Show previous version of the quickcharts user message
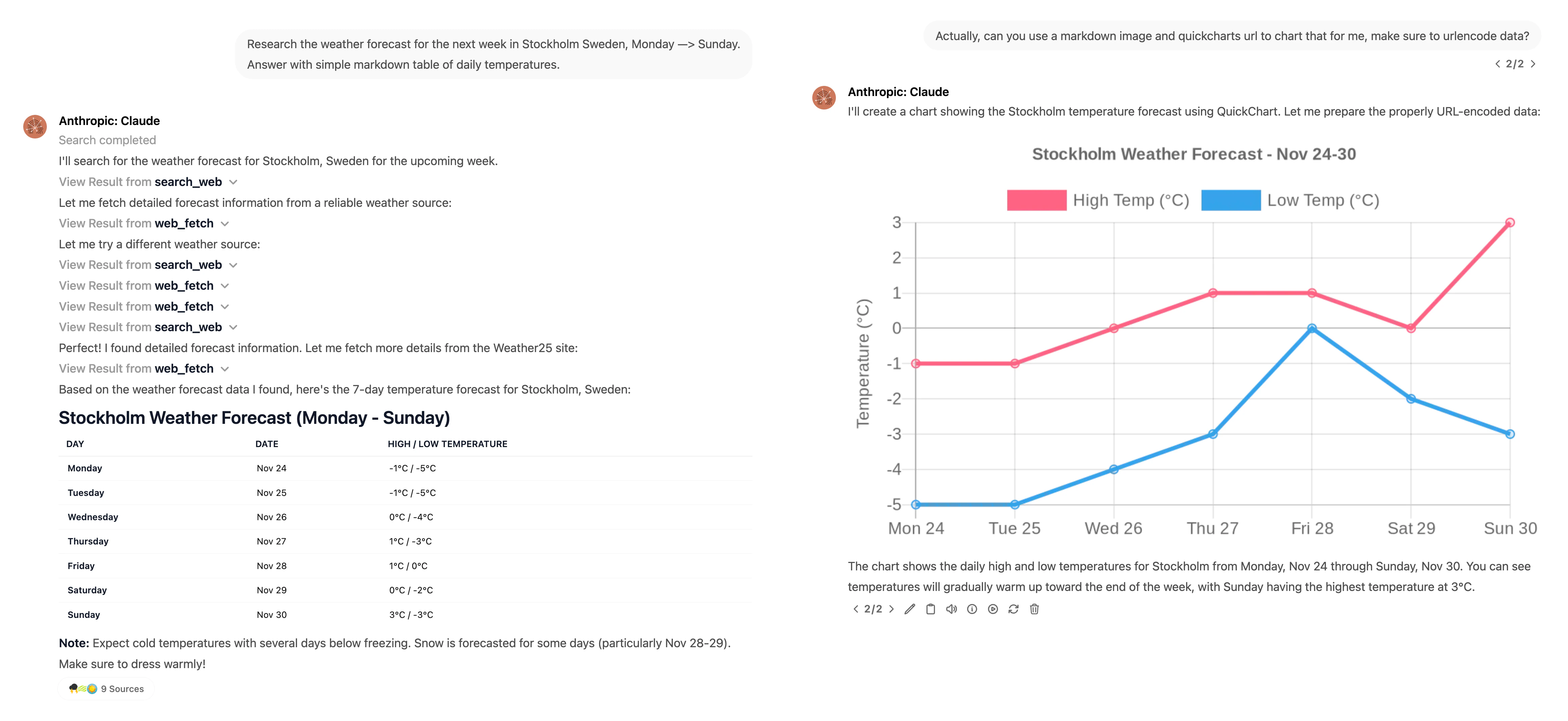The width and height of the screenshot is (1568, 721). click(1497, 64)
